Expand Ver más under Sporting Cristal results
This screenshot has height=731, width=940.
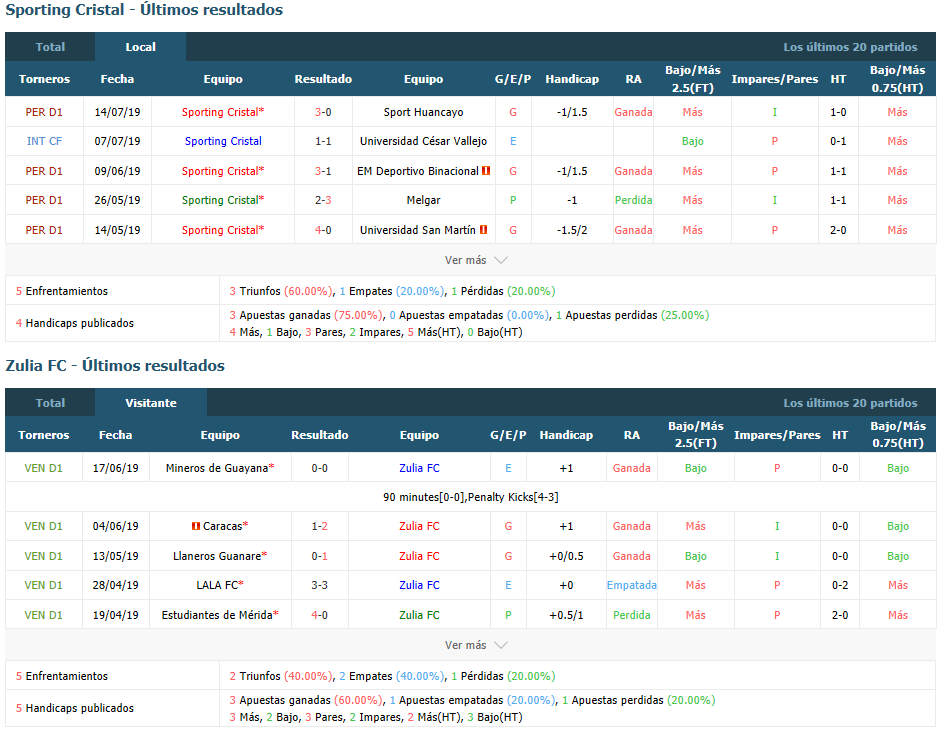[x=476, y=260]
